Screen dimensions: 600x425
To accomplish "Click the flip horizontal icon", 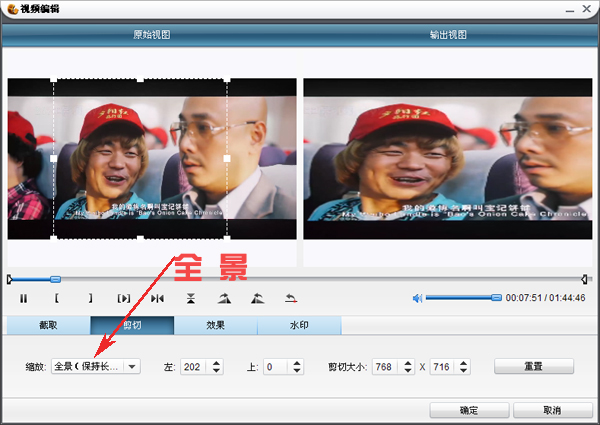I will tap(157, 298).
